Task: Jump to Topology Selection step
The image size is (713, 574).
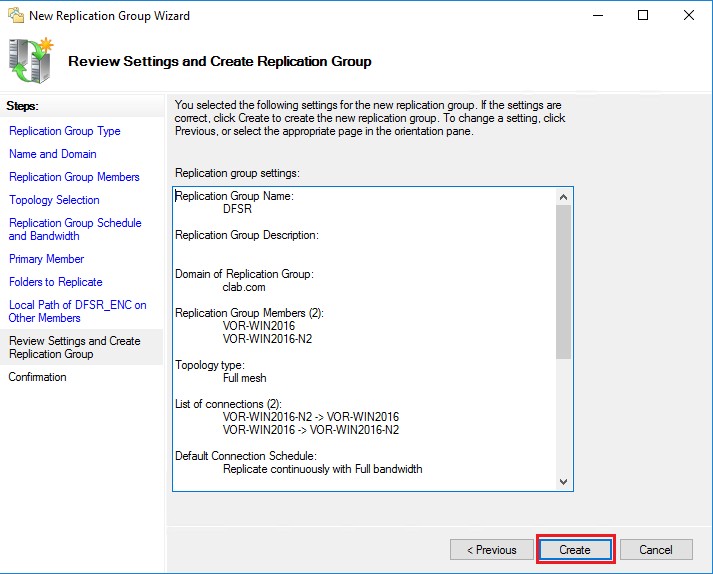Action: pos(54,200)
